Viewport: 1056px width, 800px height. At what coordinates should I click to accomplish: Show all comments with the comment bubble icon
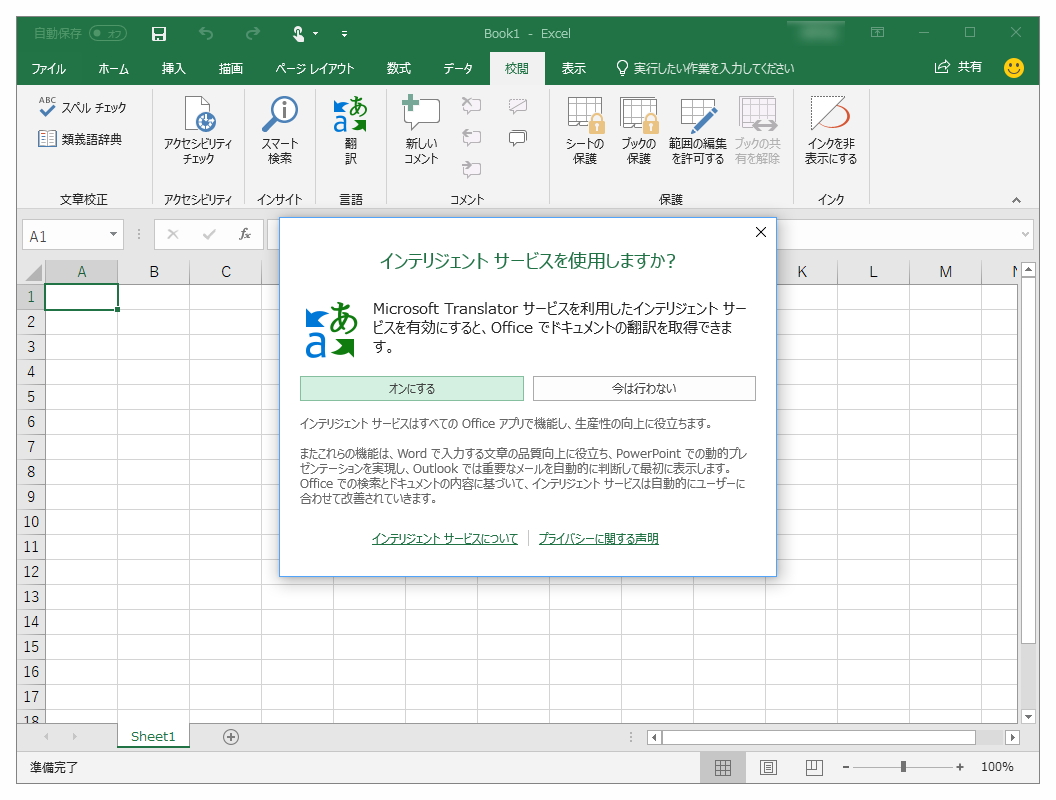coord(517,139)
